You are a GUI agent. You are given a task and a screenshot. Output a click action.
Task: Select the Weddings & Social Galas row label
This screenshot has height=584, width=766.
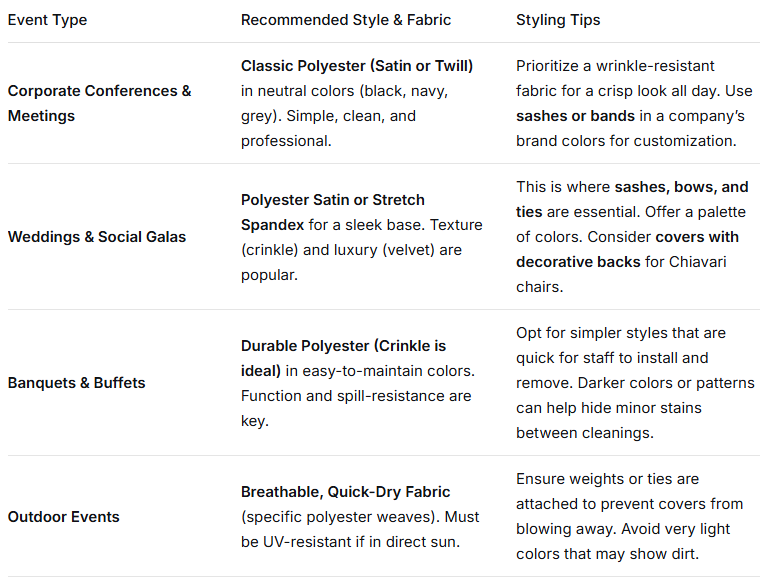click(x=97, y=237)
